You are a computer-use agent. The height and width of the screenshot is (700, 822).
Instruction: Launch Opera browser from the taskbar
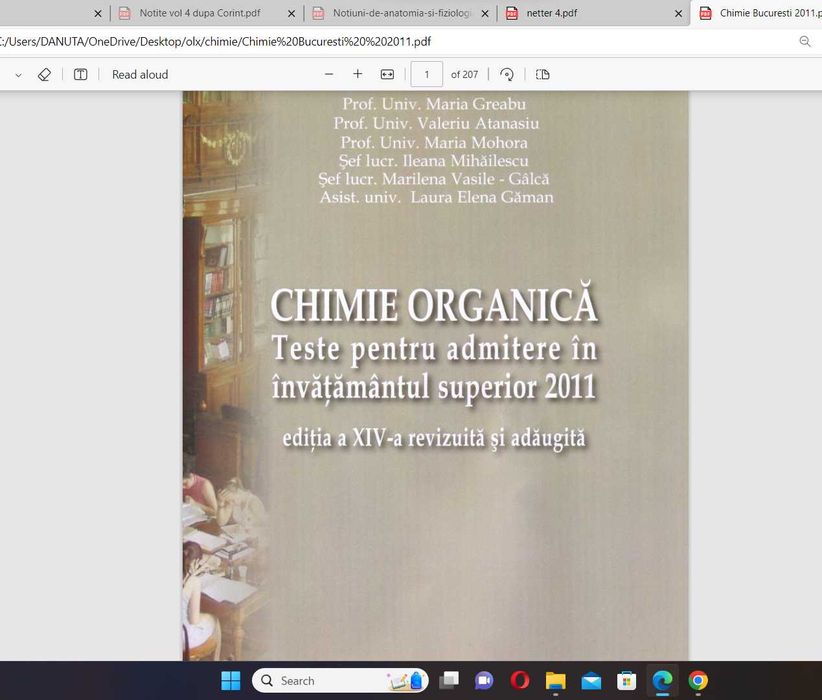pyautogui.click(x=520, y=681)
